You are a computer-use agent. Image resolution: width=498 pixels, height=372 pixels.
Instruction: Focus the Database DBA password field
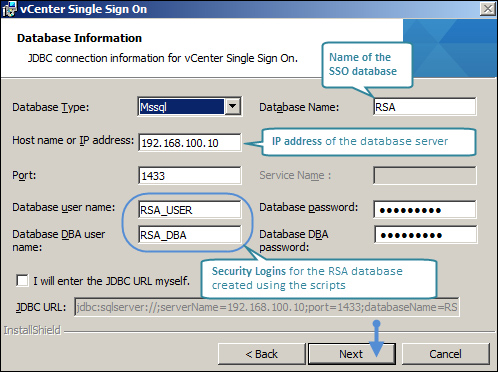pyautogui.click(x=425, y=235)
